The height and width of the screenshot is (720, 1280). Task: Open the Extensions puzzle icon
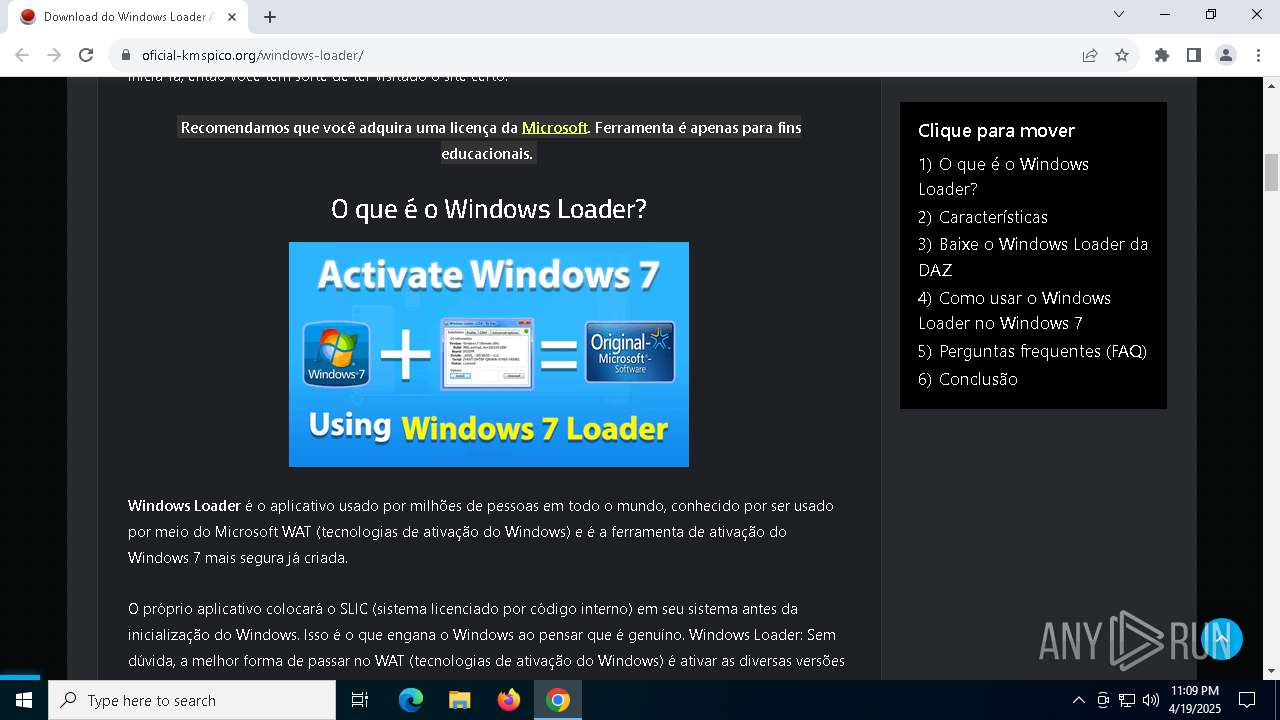pos(1162,56)
